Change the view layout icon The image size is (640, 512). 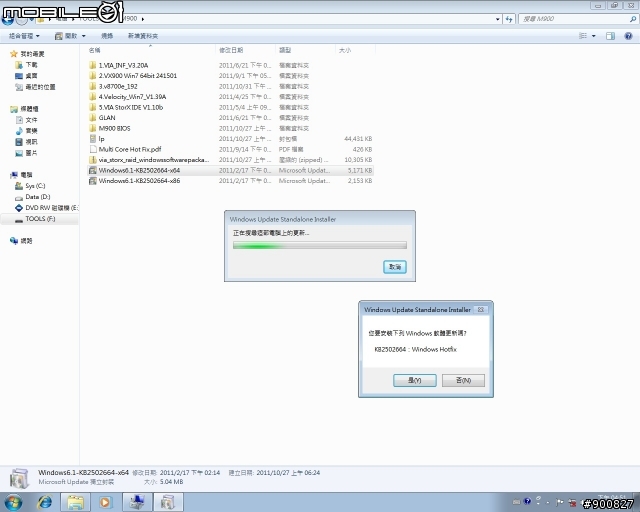[x=583, y=36]
